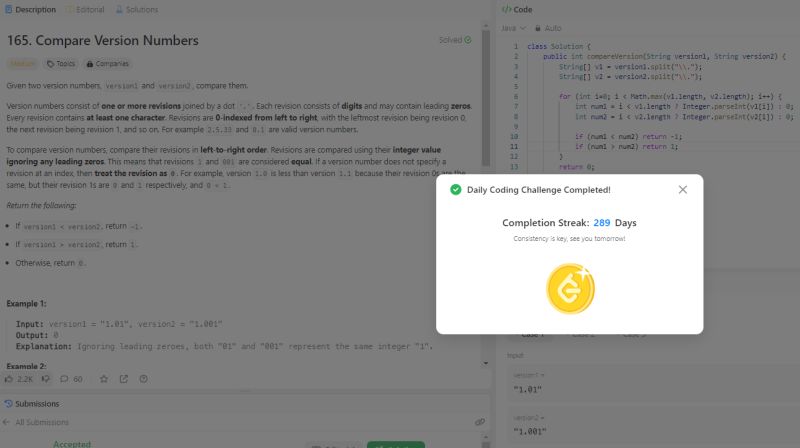
Task: Click the for loop code line
Action: (670, 96)
